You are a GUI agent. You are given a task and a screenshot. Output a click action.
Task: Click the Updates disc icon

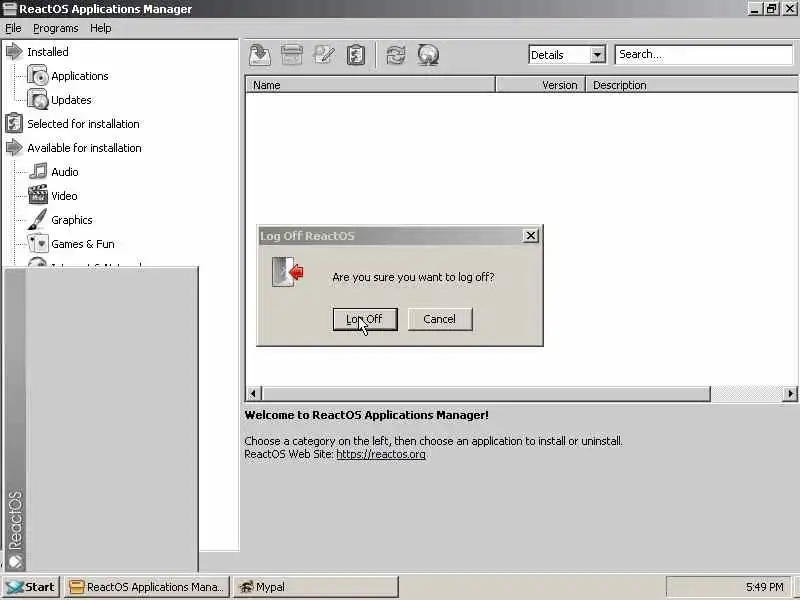pos(37,99)
